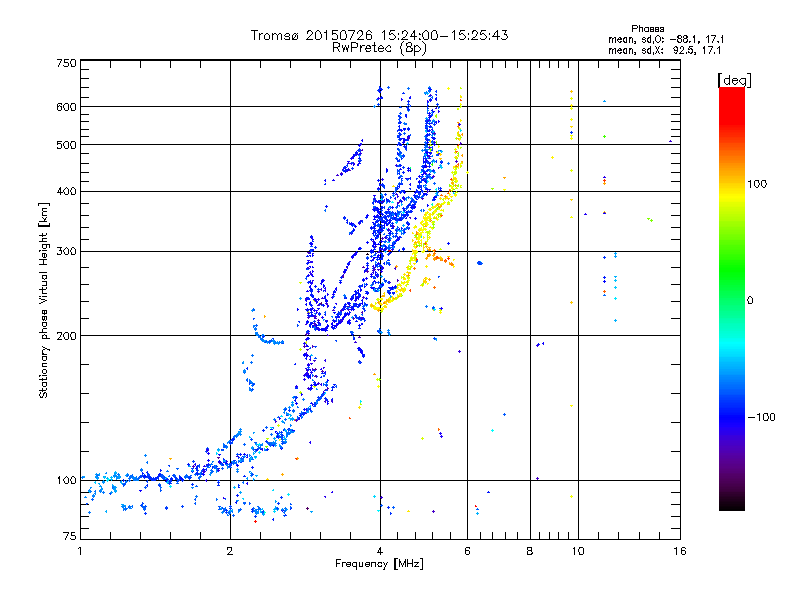Screen dimensions: 800x600
Task: Click the 'Phases' header text
Action: point(647,29)
